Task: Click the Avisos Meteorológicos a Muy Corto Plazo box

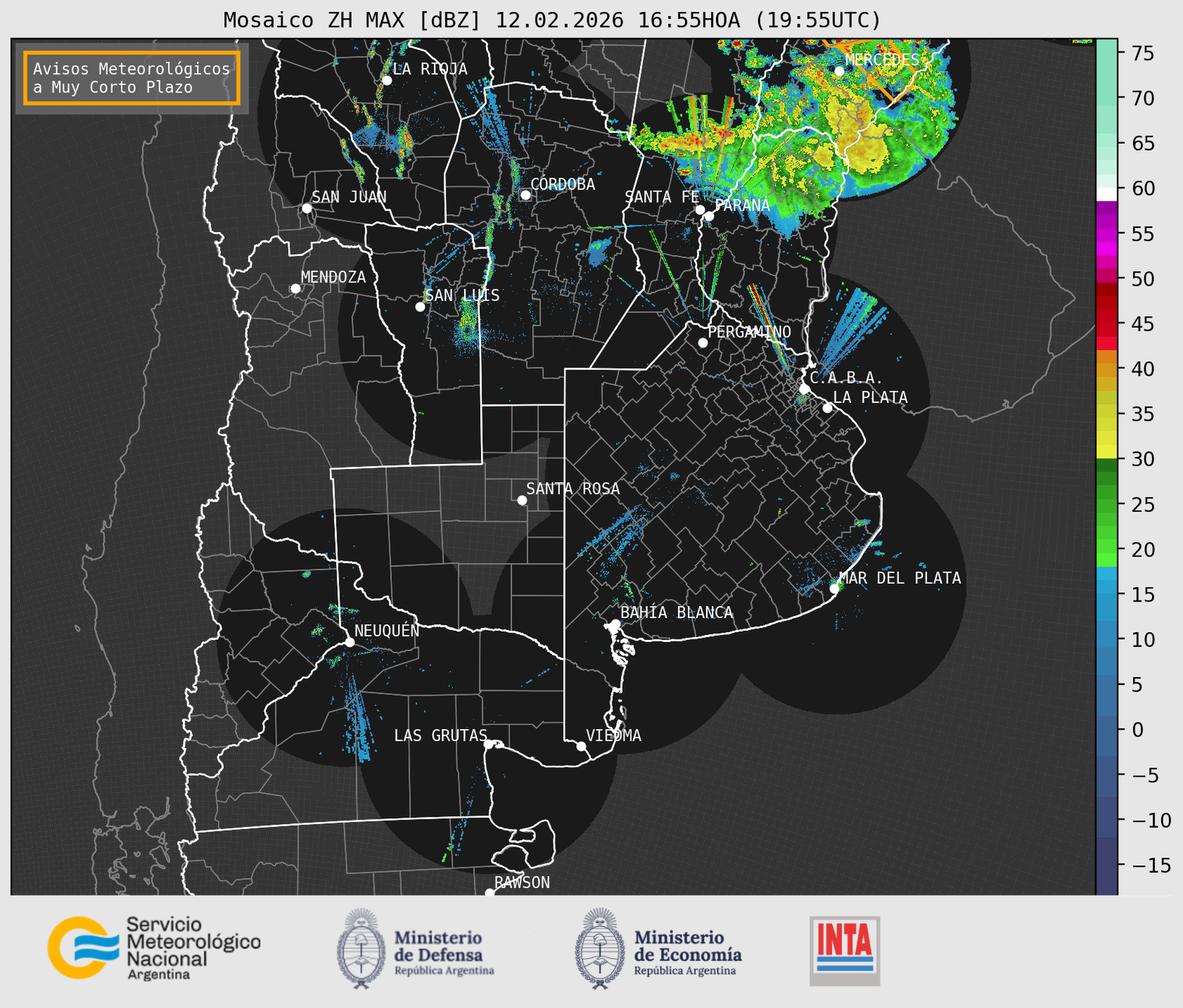Action: pyautogui.click(x=132, y=78)
